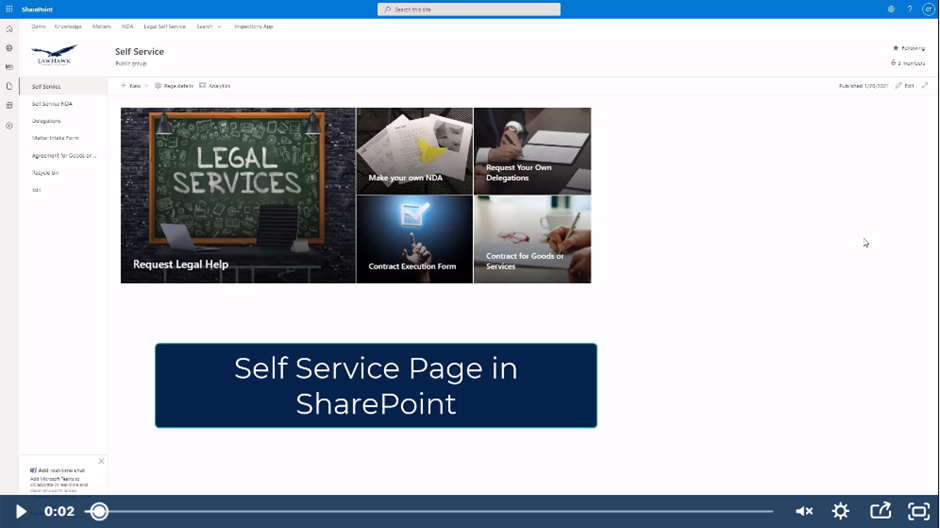Open Legal Self Service in top navigation

(164, 26)
